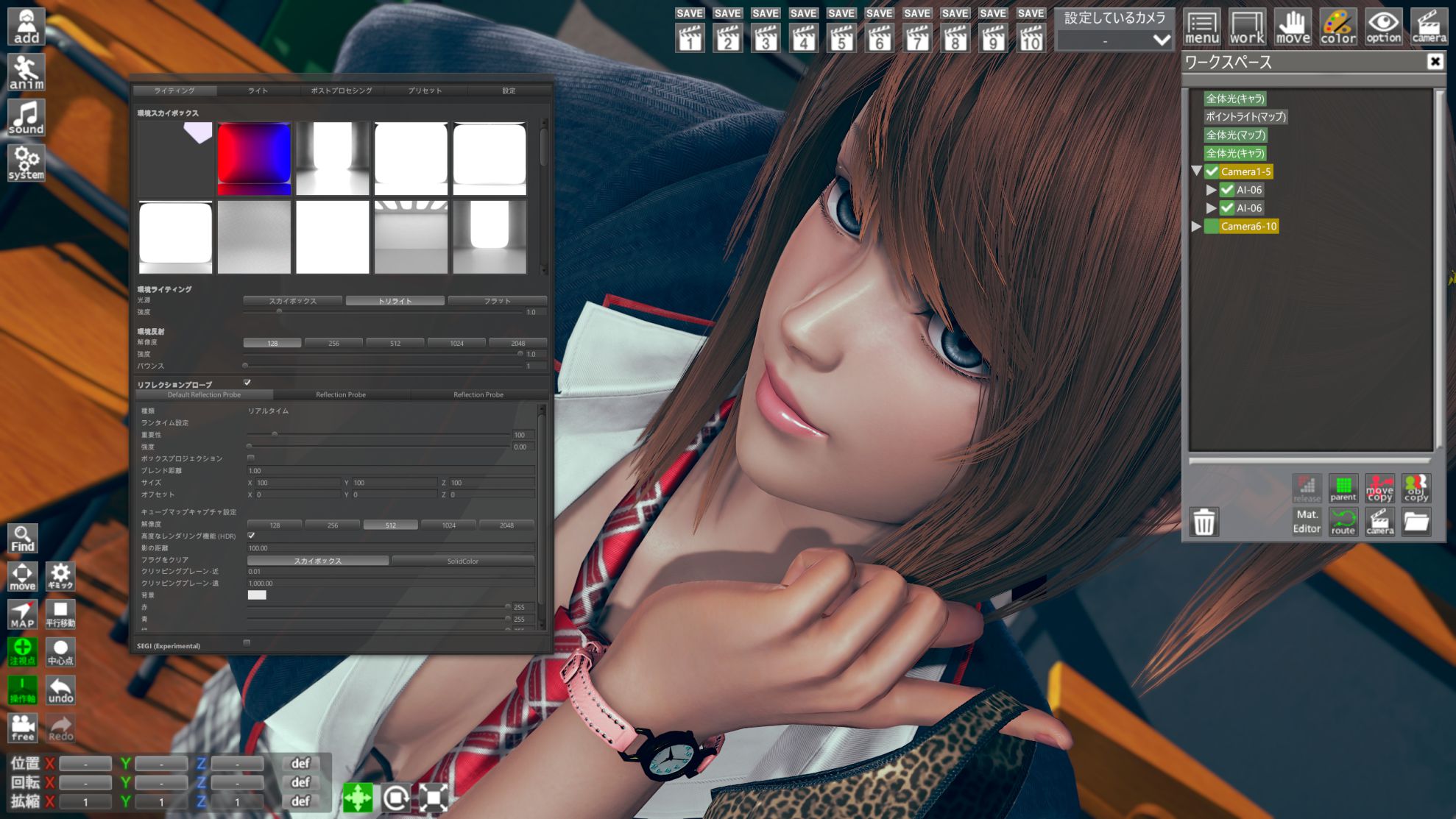Select the move hand icon

(1293, 27)
